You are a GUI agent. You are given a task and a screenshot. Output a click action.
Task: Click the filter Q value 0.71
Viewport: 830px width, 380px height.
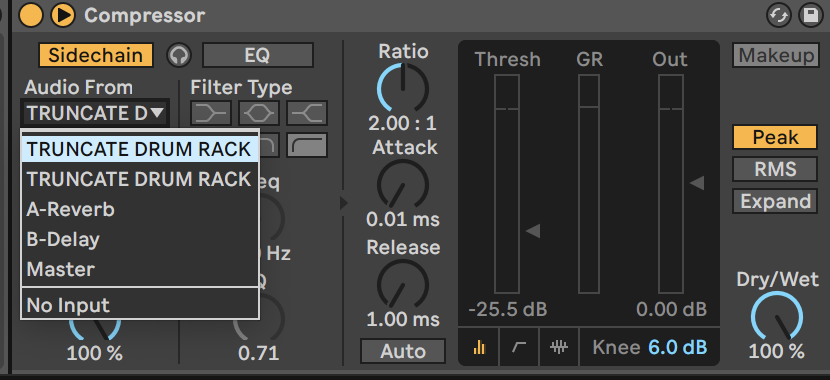(x=258, y=353)
